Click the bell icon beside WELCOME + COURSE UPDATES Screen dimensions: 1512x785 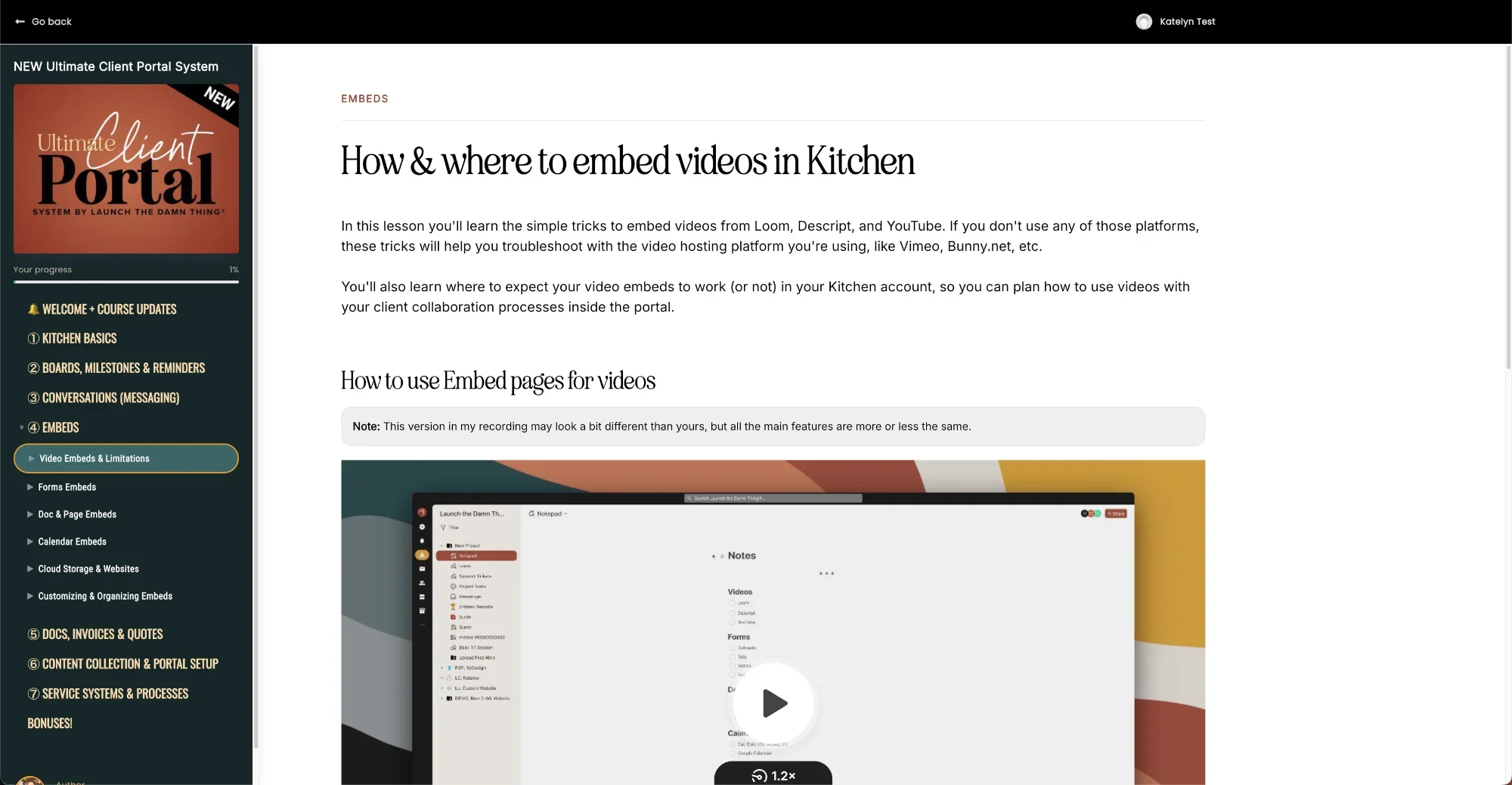point(33,309)
